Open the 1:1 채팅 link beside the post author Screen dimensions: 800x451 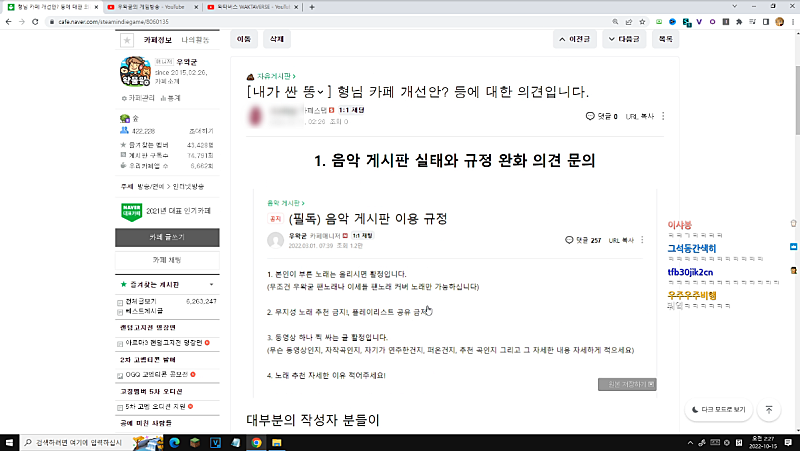pos(351,110)
